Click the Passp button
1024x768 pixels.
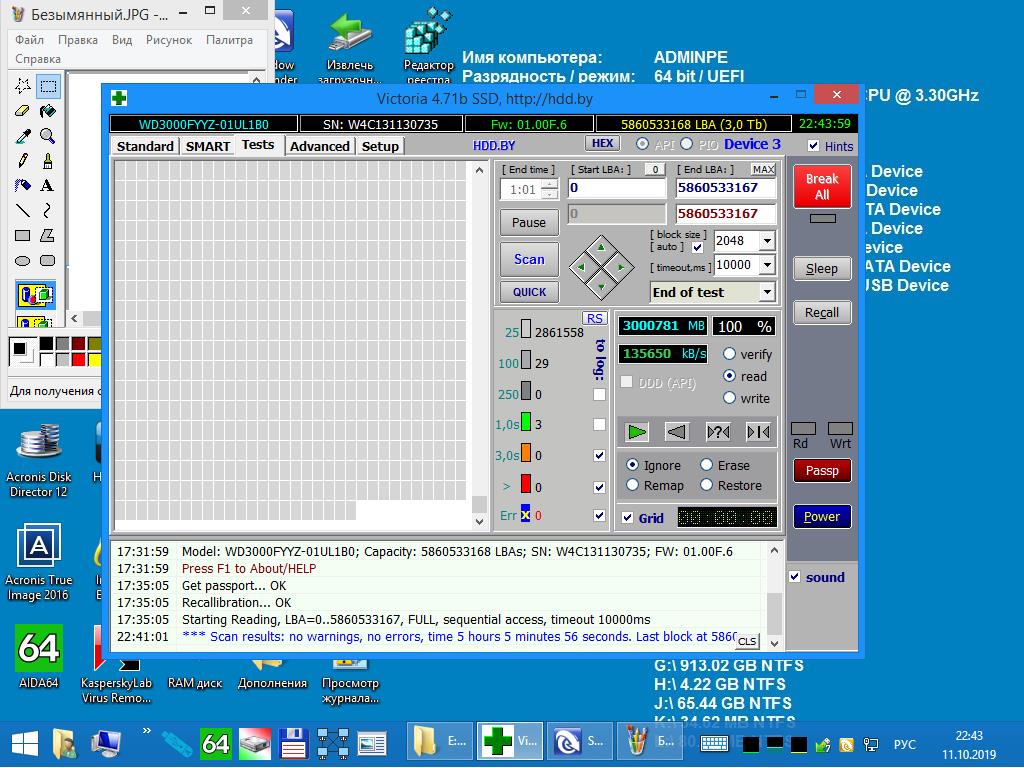[822, 470]
